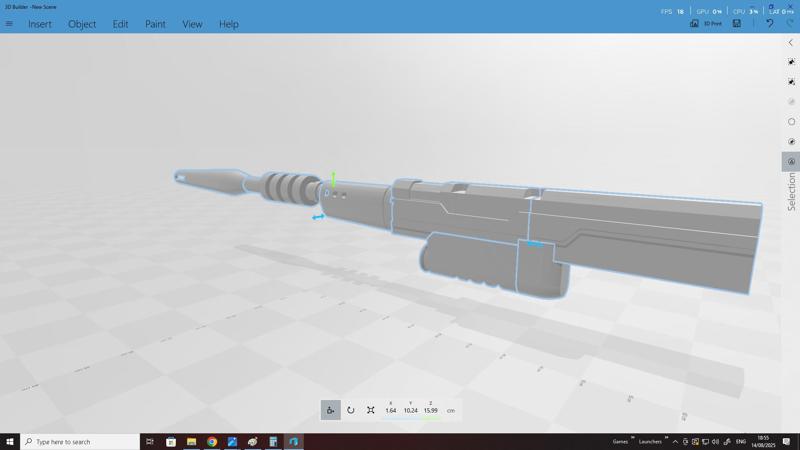Image resolution: width=800 pixels, height=450 pixels.
Task: Click the first select-all icon in right sidebar
Action: click(791, 62)
